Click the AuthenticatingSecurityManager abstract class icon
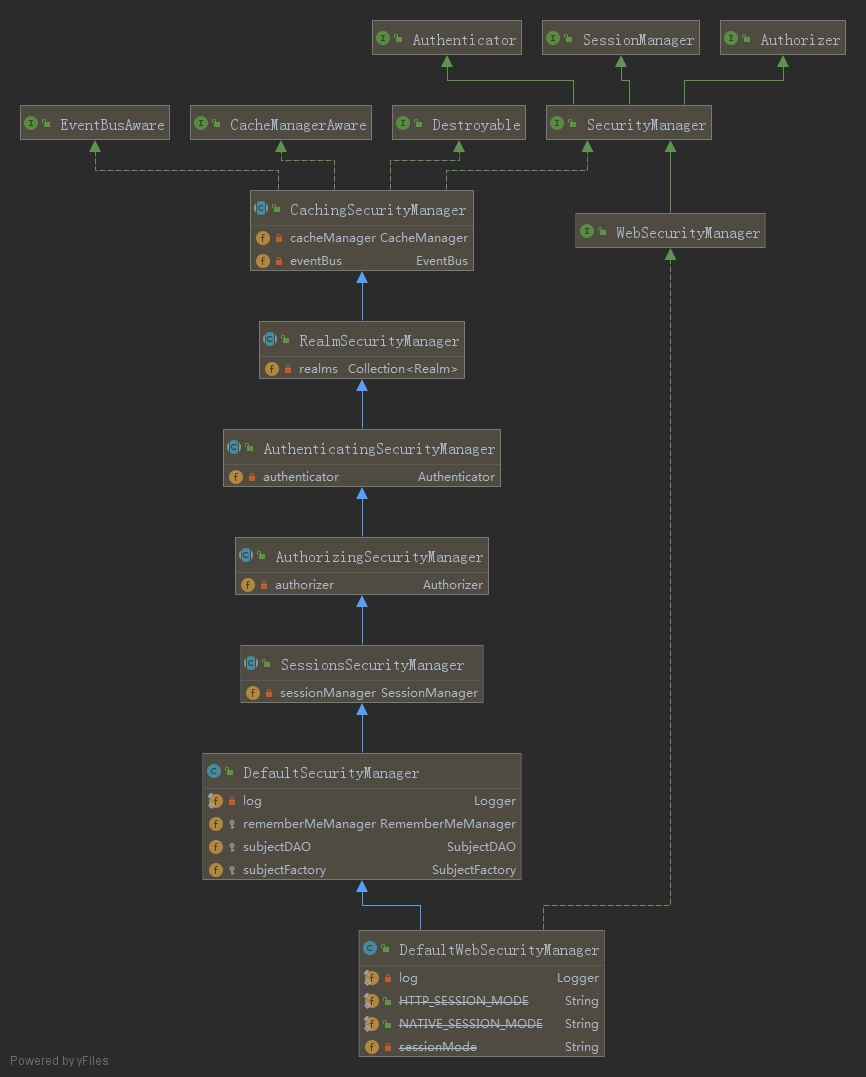 234,447
